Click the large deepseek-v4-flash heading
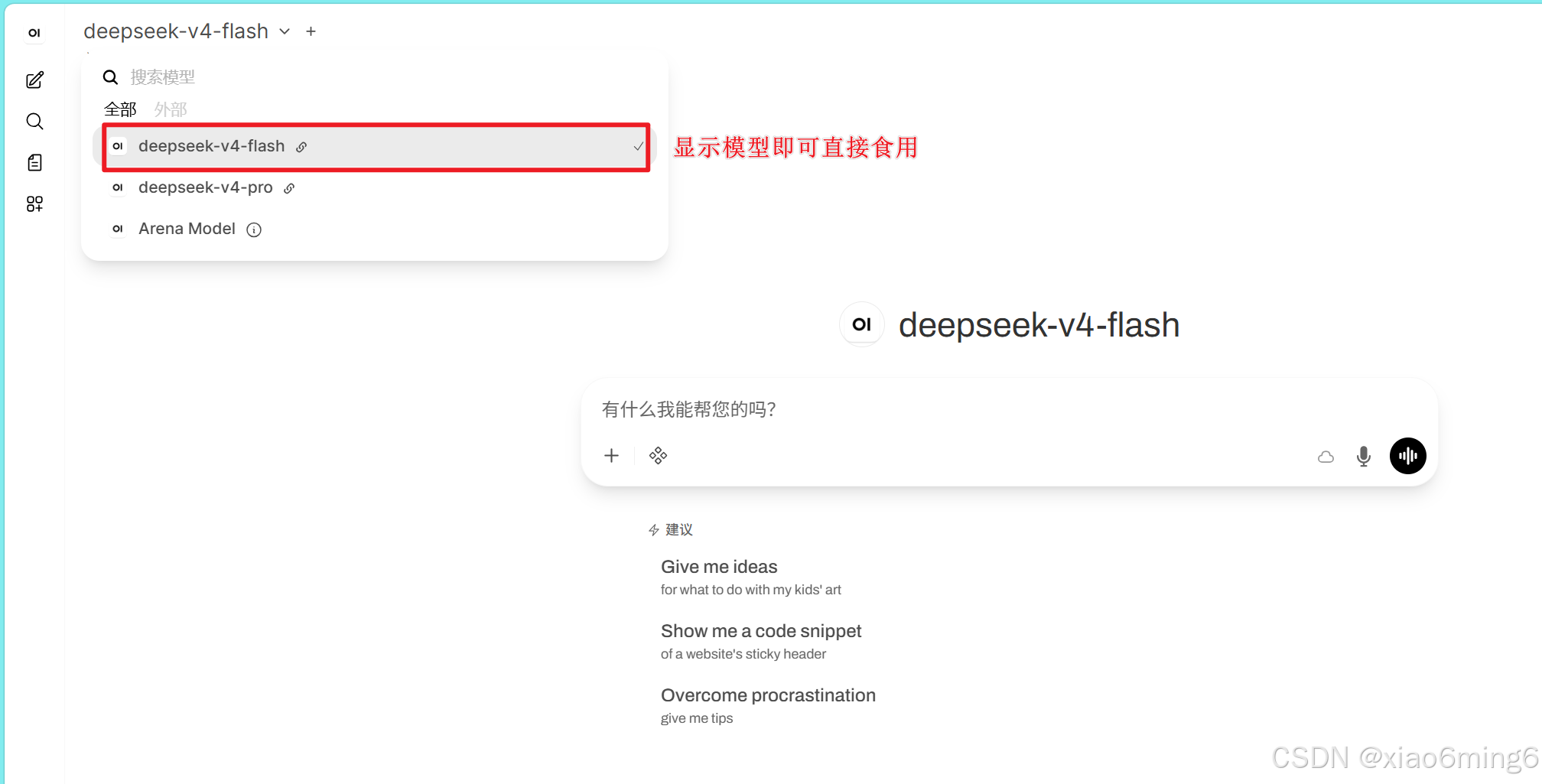This screenshot has height=784, width=1542. (1039, 325)
